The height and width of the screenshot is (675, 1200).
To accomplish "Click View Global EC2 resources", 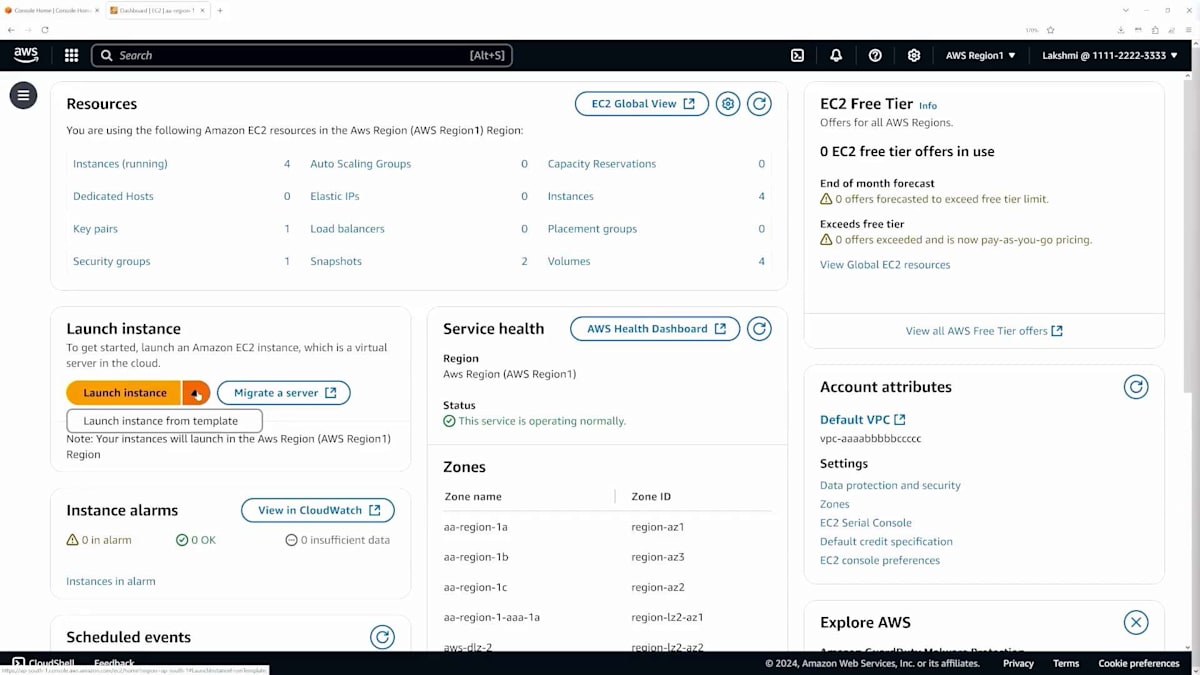I will (x=885, y=265).
